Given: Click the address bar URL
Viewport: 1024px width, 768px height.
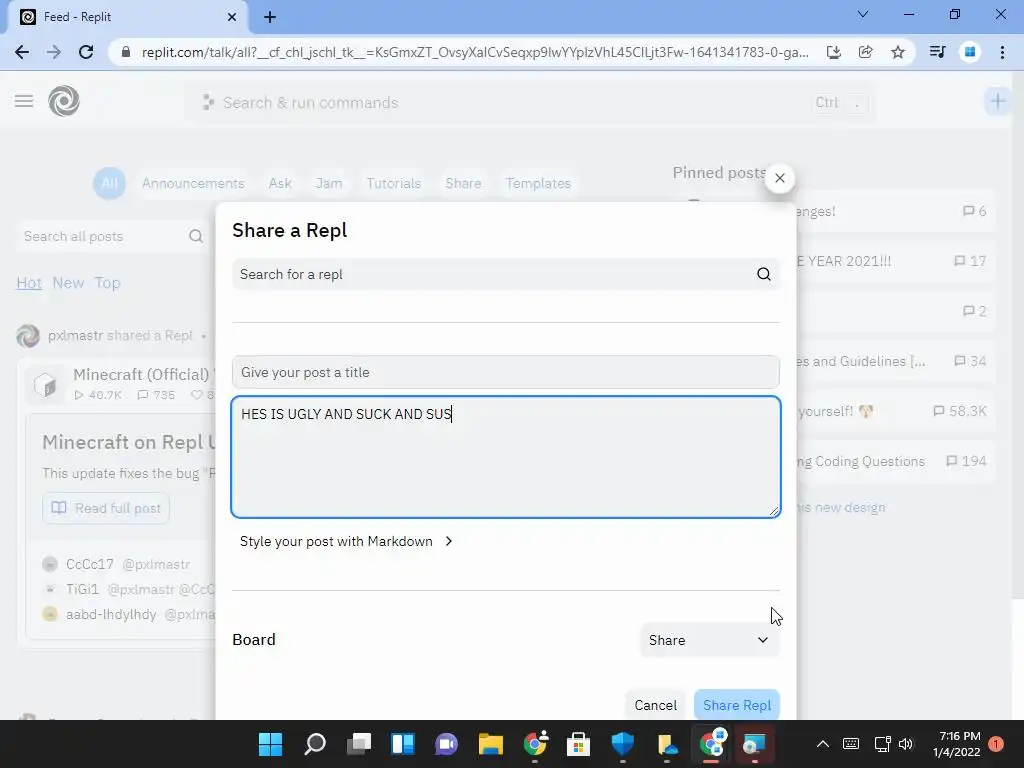Looking at the screenshot, I should point(475,52).
